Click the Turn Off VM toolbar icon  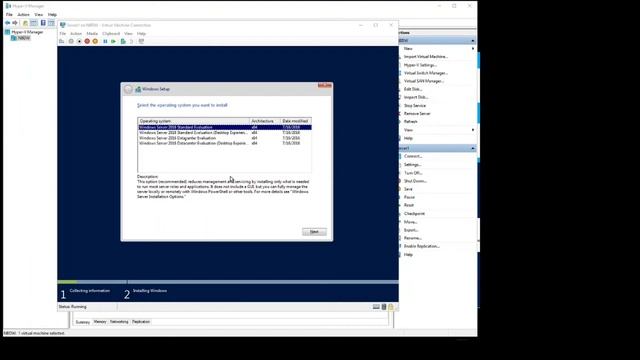point(79,41)
